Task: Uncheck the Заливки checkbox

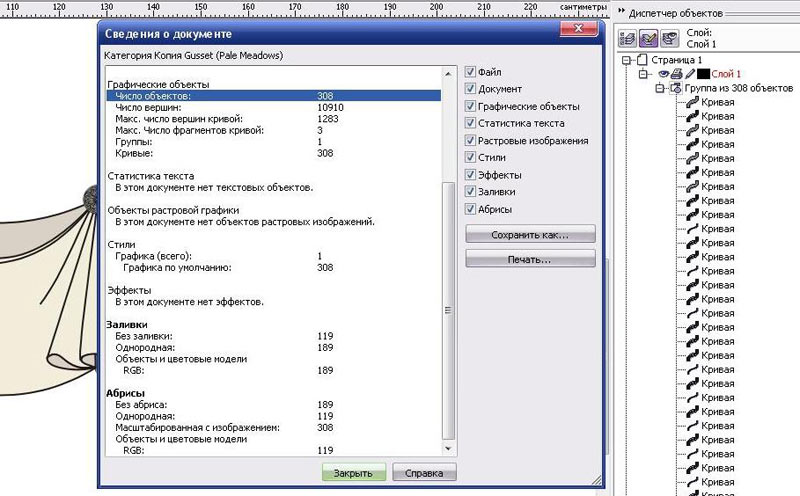Action: (x=471, y=192)
